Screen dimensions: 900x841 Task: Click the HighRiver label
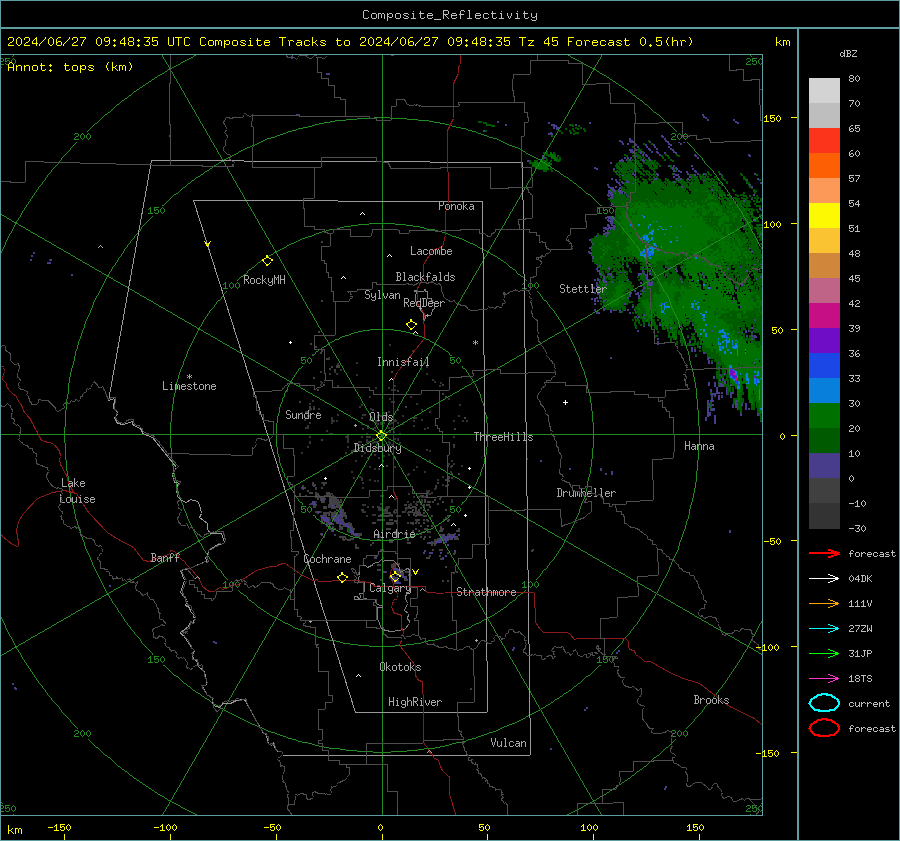click(415, 702)
